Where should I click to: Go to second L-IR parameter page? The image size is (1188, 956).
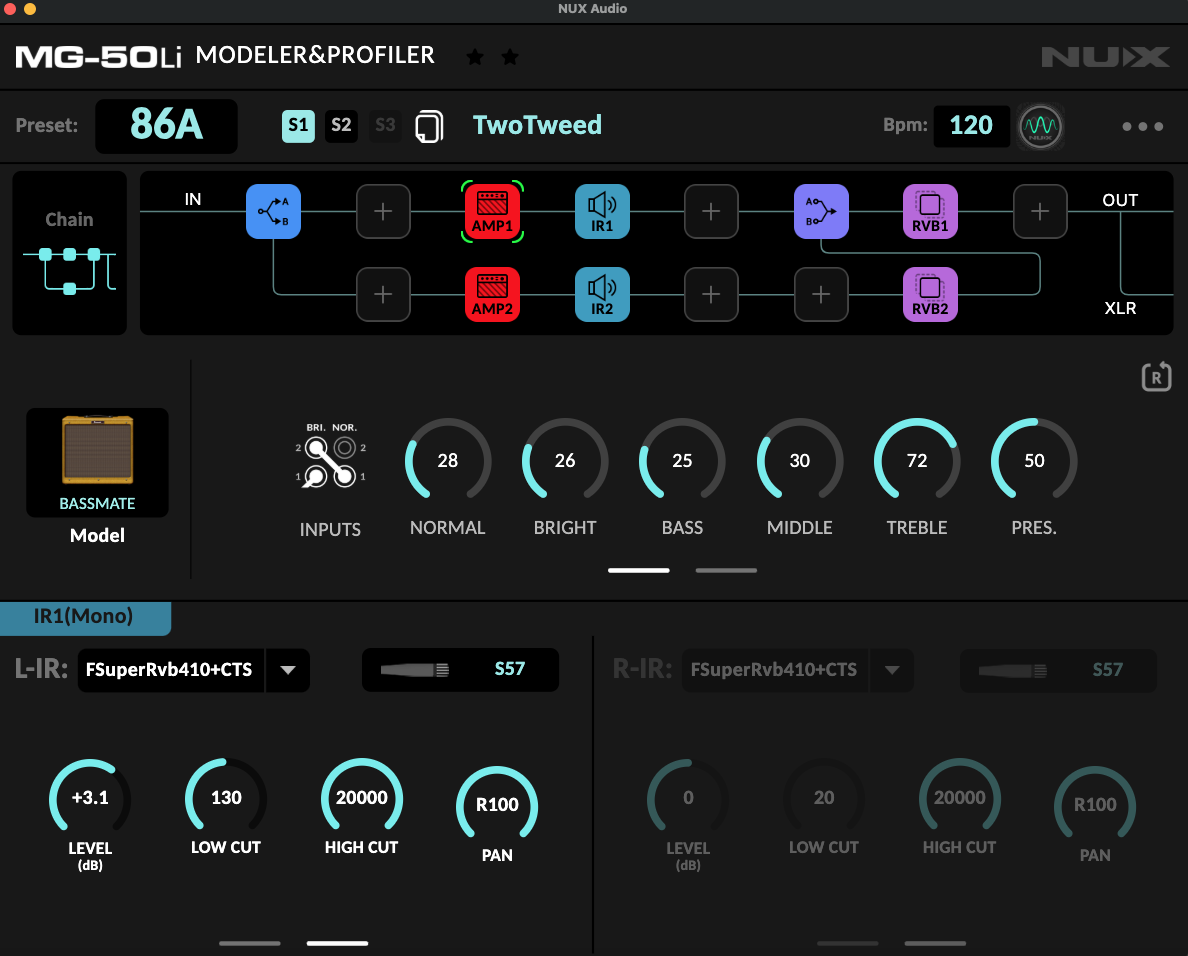pos(337,943)
